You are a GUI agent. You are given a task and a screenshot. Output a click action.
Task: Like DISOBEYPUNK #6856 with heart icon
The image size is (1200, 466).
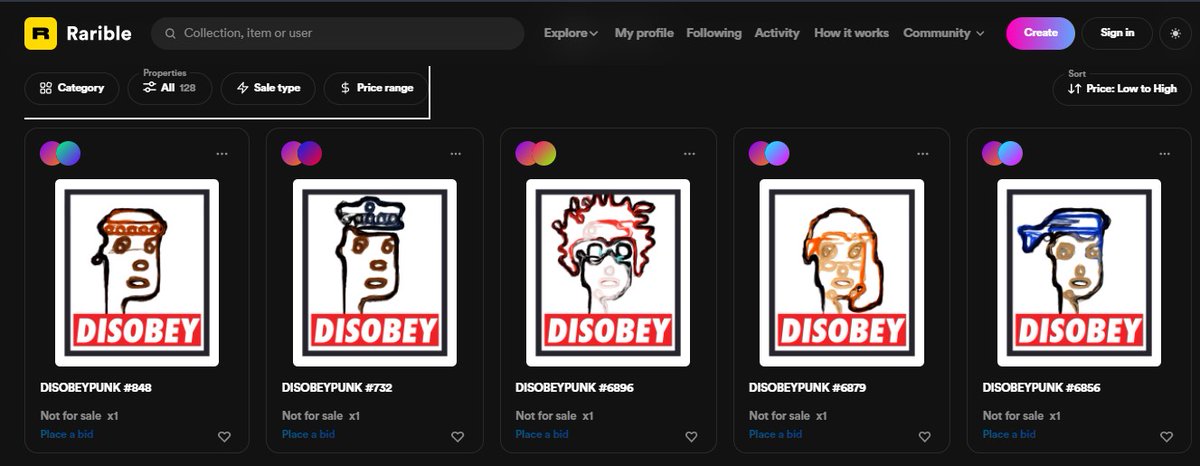tap(1166, 436)
